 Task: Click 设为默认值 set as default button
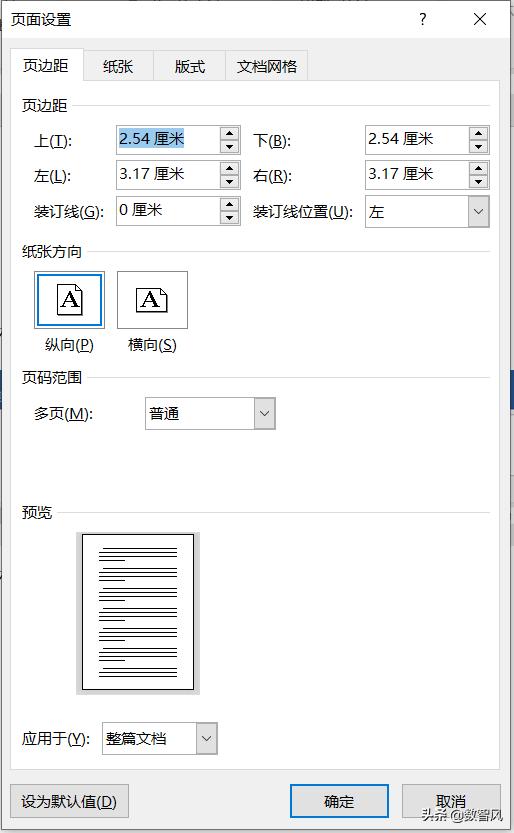click(x=69, y=801)
